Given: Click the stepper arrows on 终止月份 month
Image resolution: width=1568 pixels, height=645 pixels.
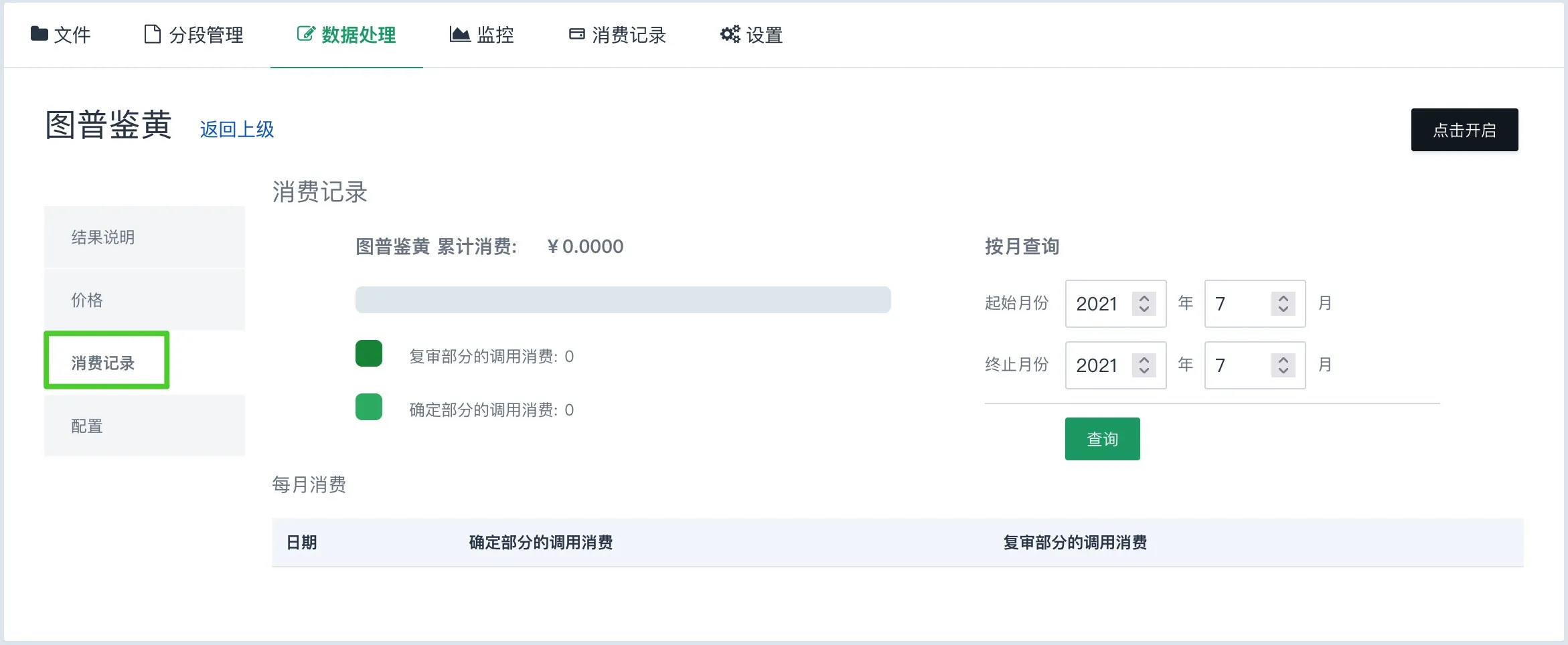Looking at the screenshot, I should click(x=1283, y=365).
